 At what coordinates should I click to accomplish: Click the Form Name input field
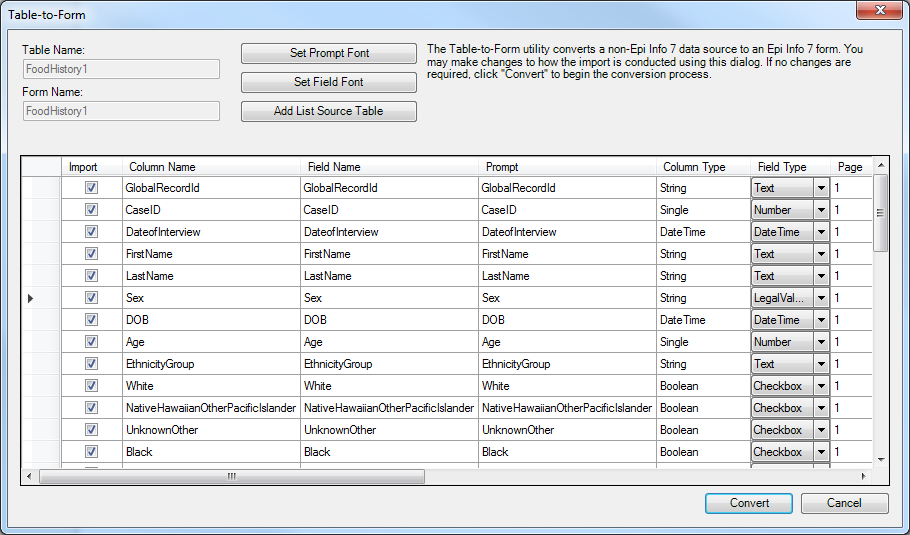[x=121, y=111]
